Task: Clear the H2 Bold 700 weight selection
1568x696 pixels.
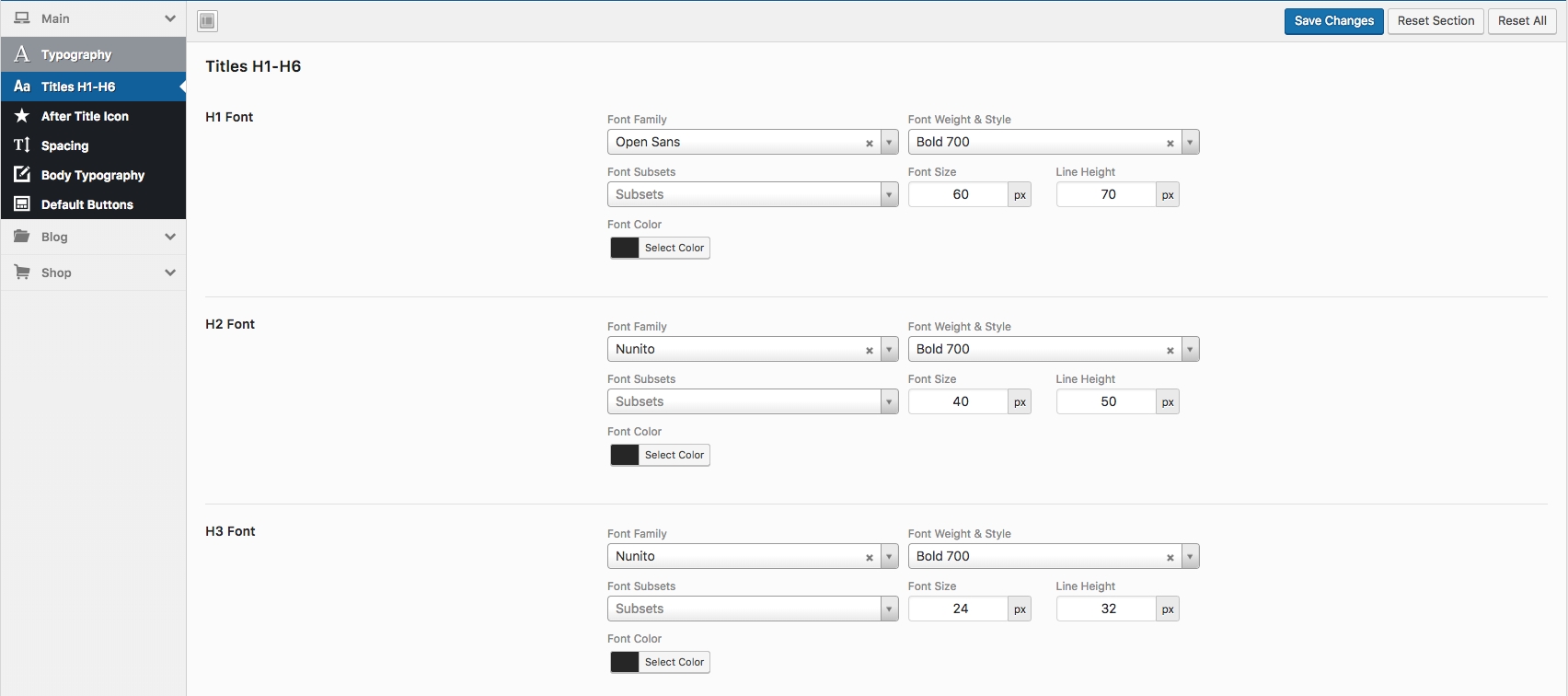Action: click(1170, 350)
